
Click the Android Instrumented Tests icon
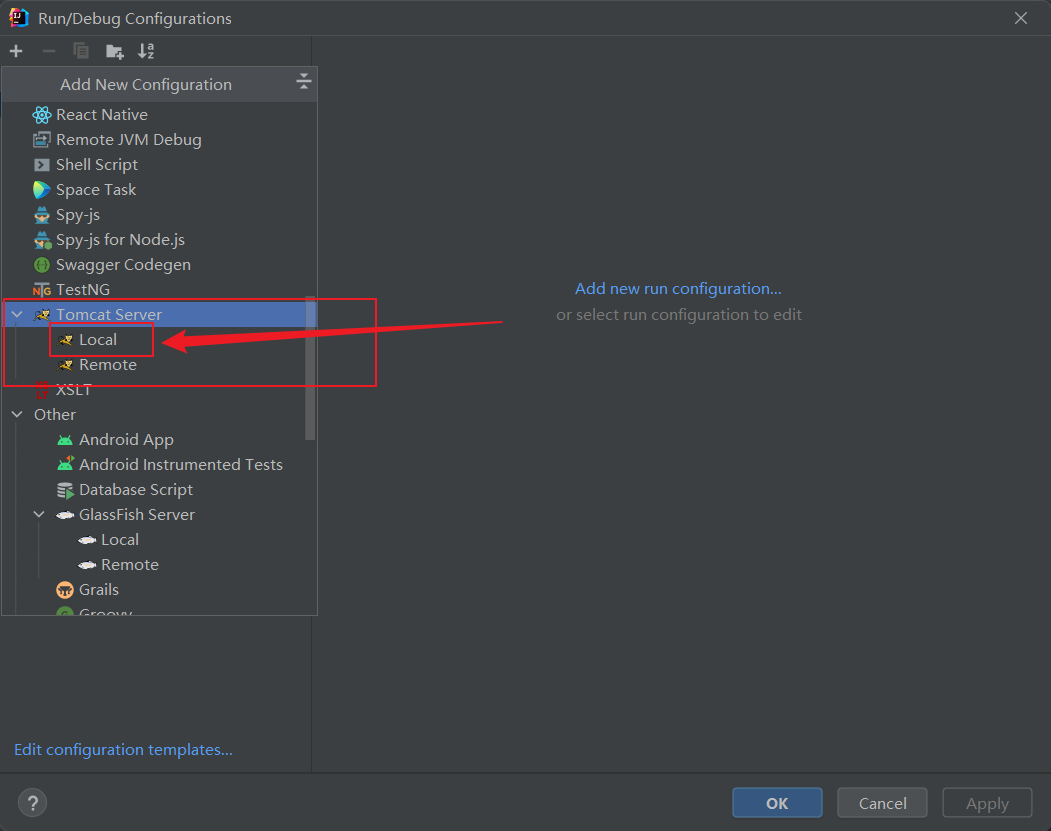pos(65,464)
